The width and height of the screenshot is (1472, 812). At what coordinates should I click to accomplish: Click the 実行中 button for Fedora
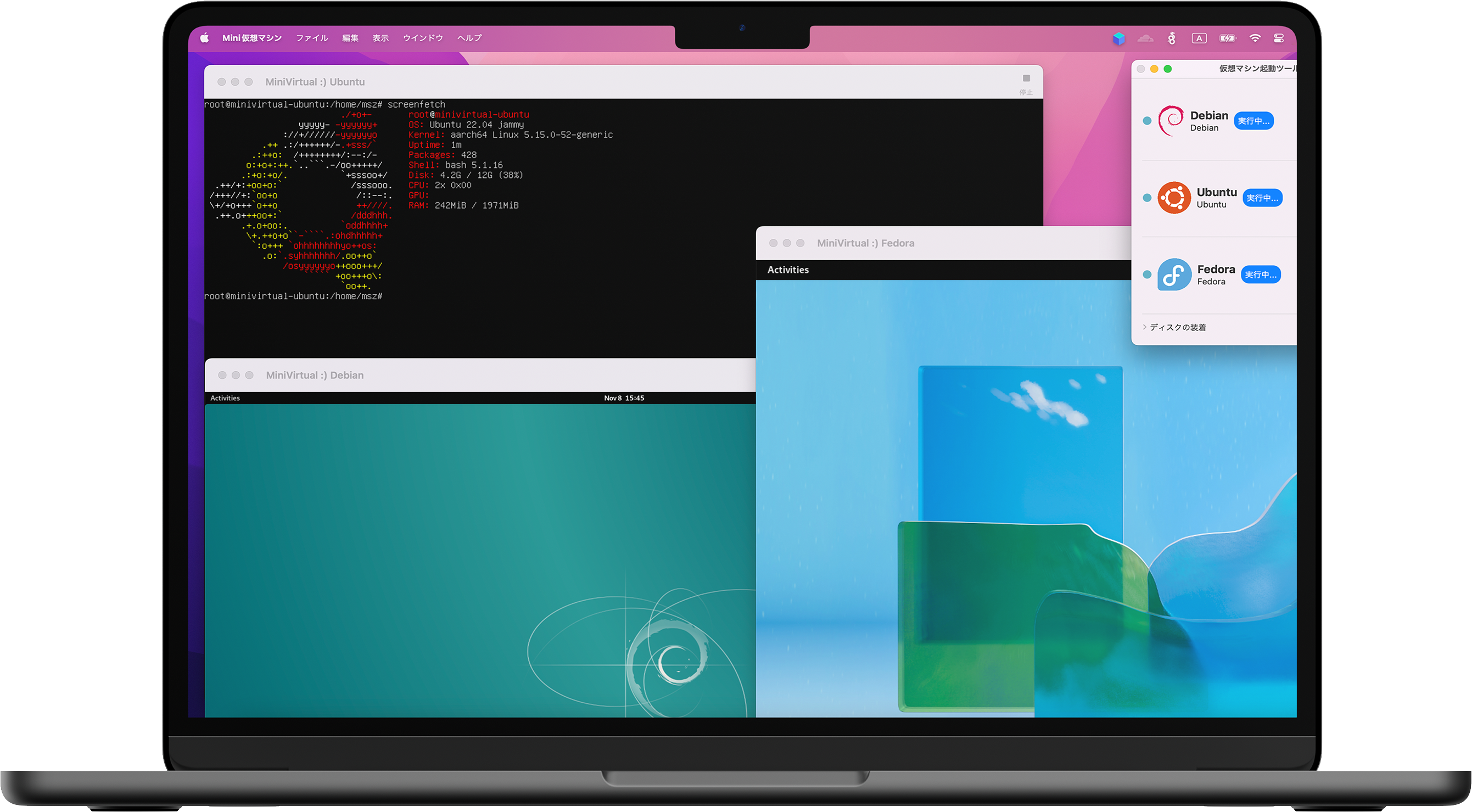(x=1260, y=275)
